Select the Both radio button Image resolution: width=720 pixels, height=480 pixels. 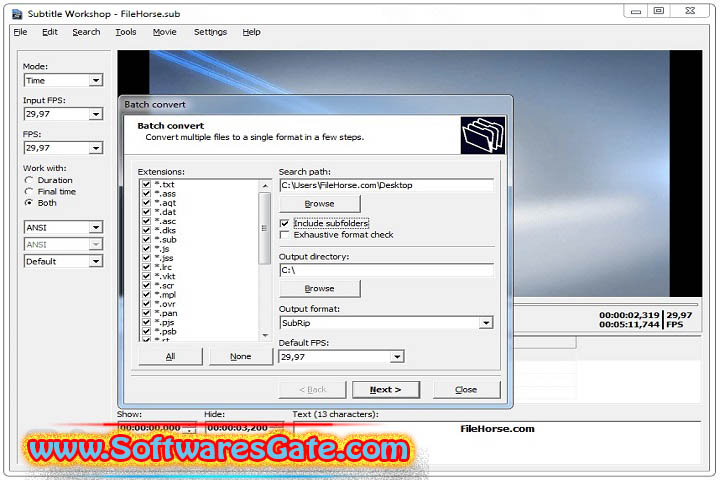pos(29,203)
